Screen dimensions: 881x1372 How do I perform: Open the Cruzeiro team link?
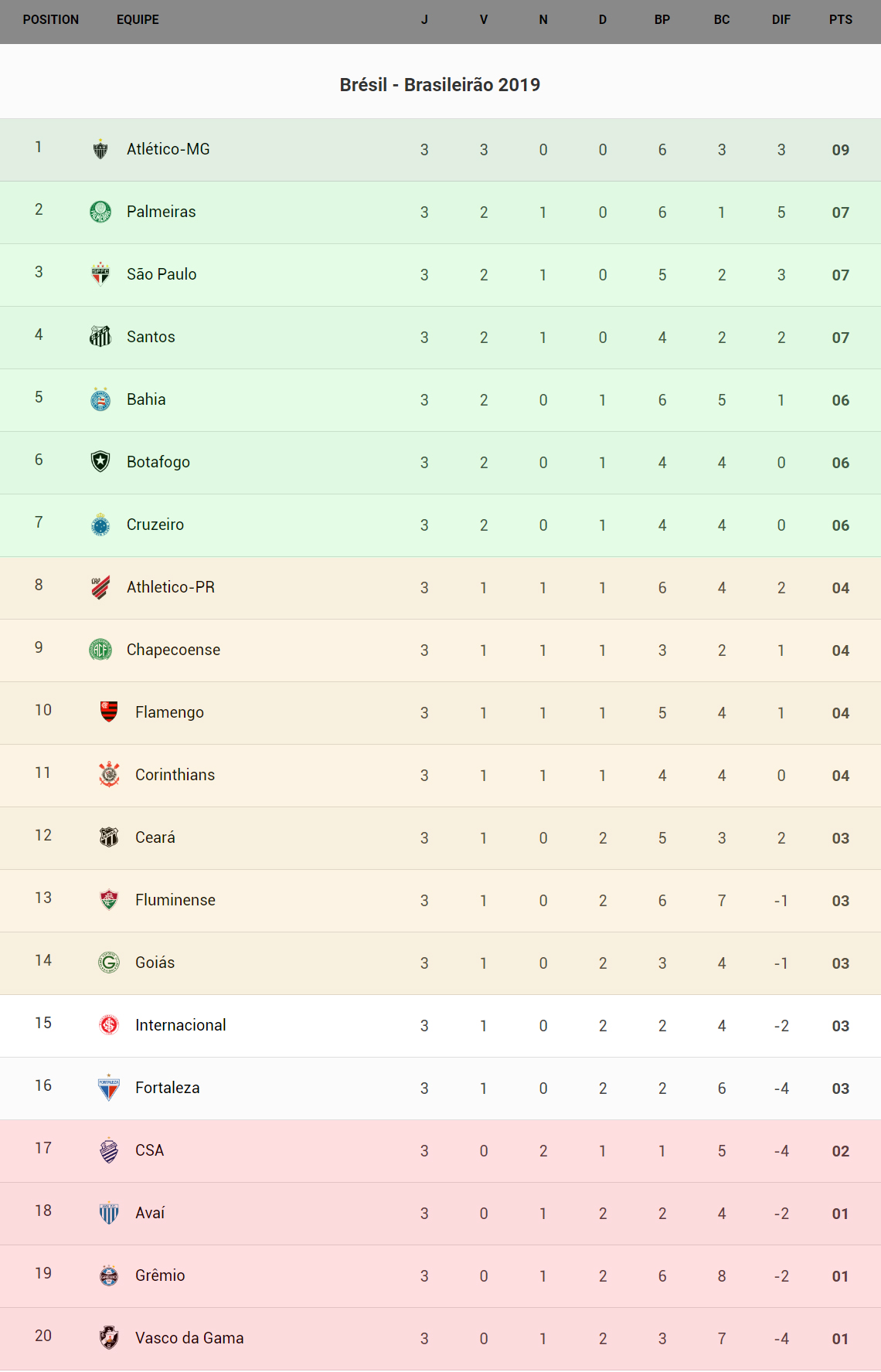[x=155, y=525]
